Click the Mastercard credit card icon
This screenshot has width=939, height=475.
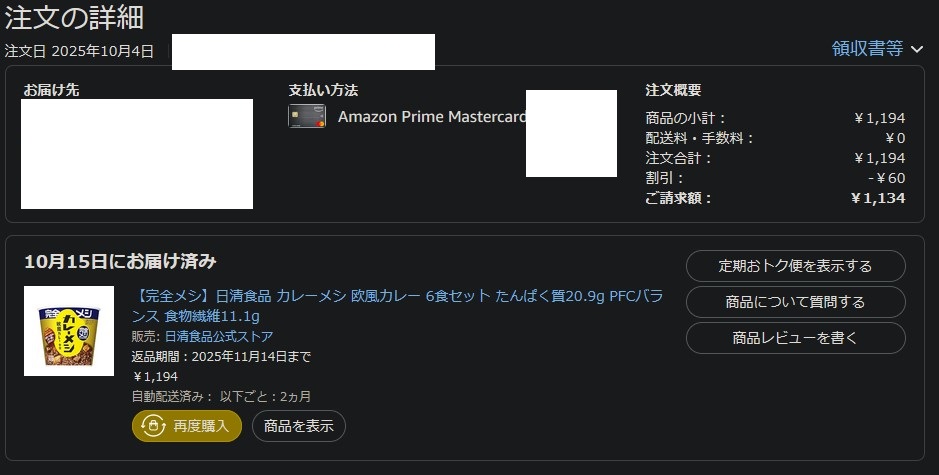pyautogui.click(x=307, y=117)
